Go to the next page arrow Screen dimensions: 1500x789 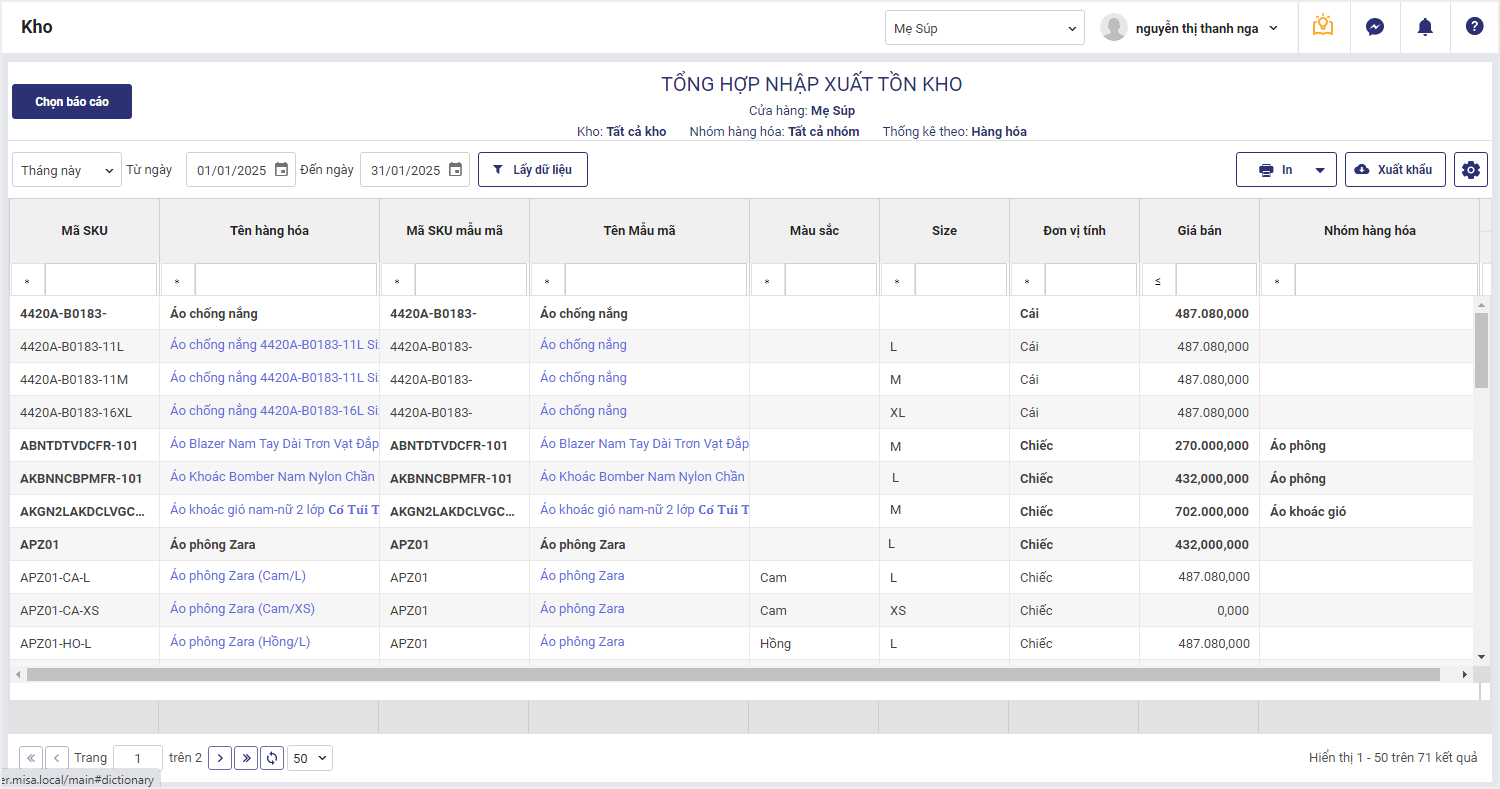pos(220,758)
